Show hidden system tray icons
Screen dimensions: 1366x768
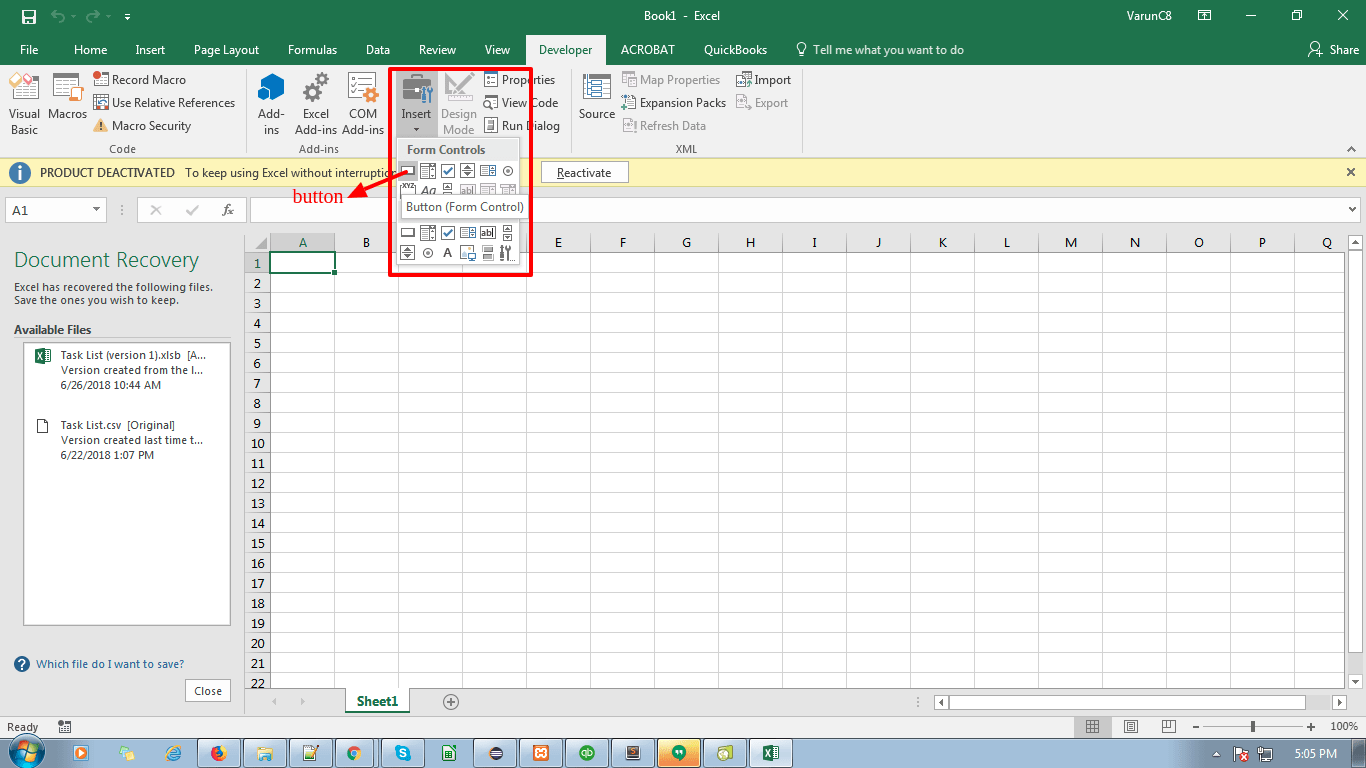point(1216,754)
